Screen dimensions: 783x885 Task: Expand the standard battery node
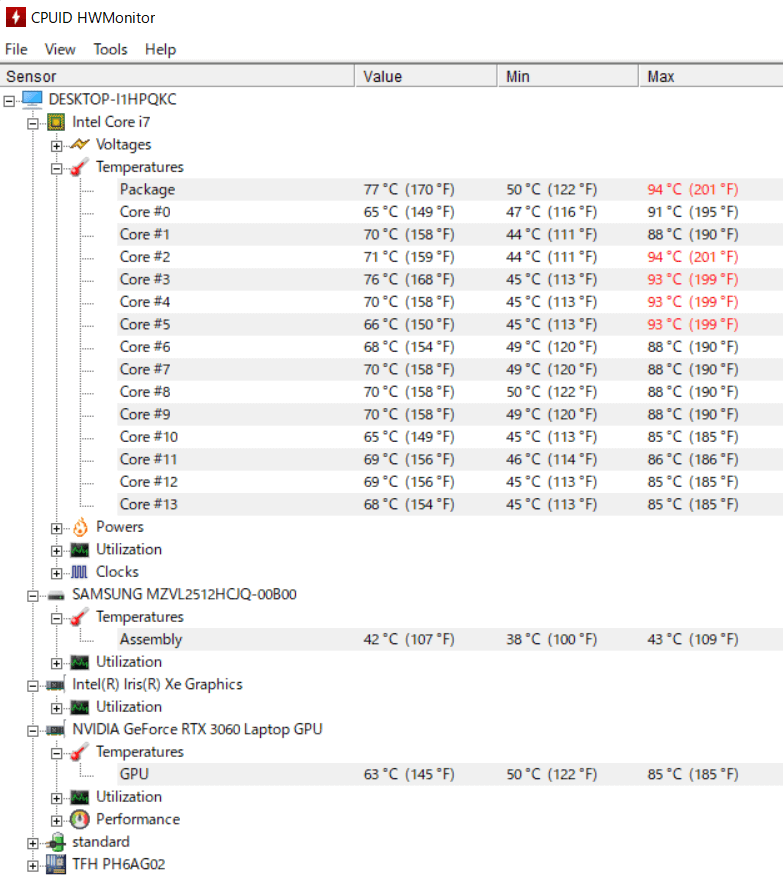33,844
